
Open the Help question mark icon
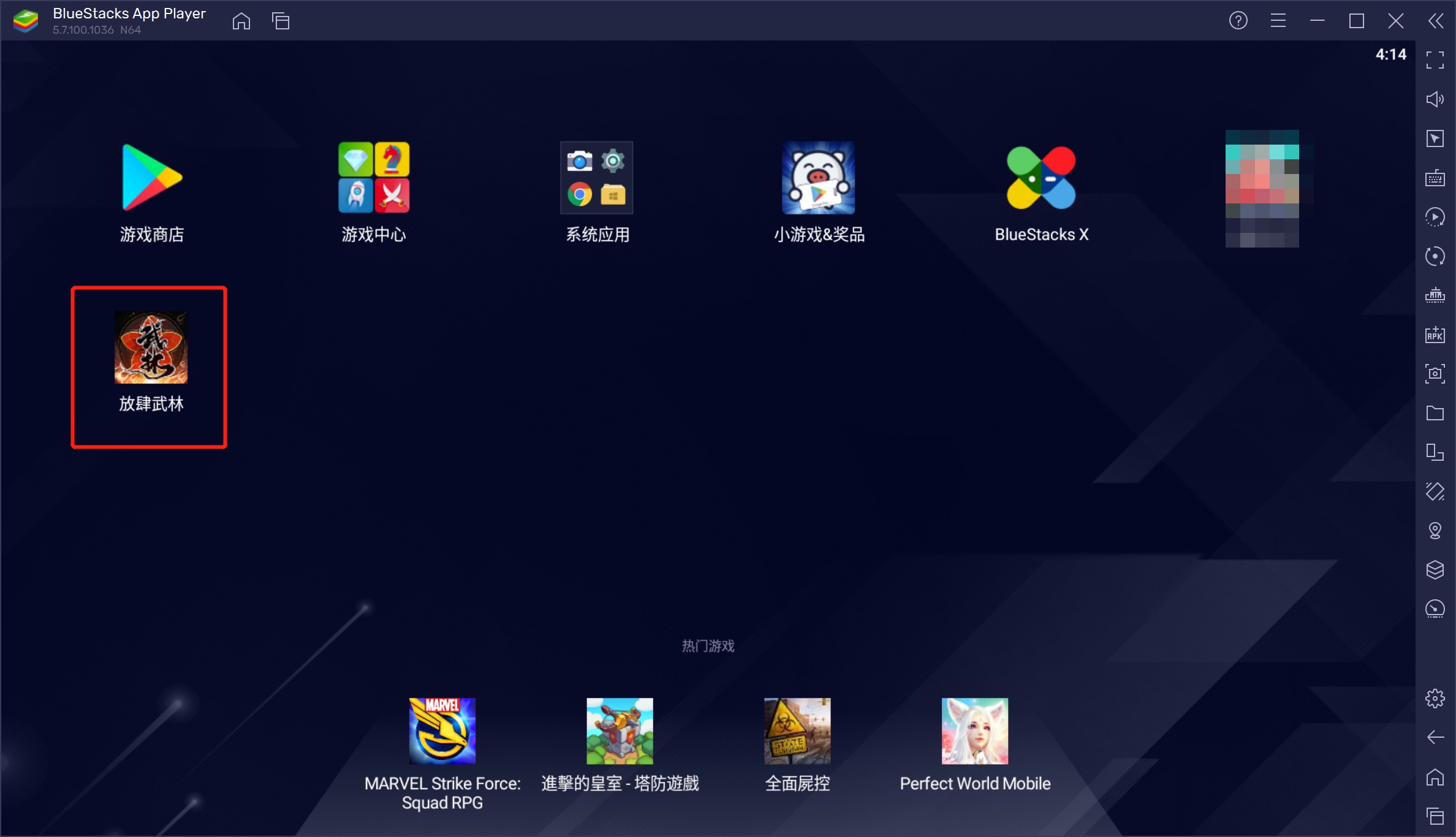click(x=1238, y=21)
